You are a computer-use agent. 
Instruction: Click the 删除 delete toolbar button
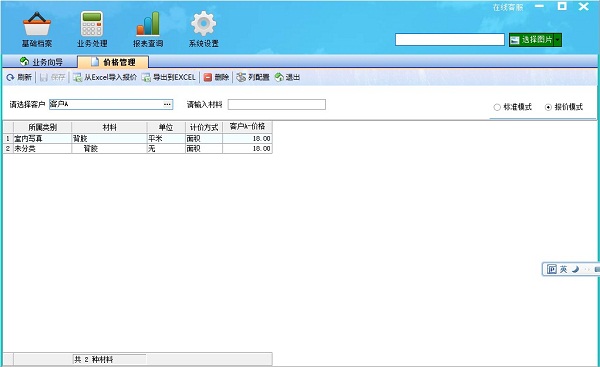pos(216,77)
